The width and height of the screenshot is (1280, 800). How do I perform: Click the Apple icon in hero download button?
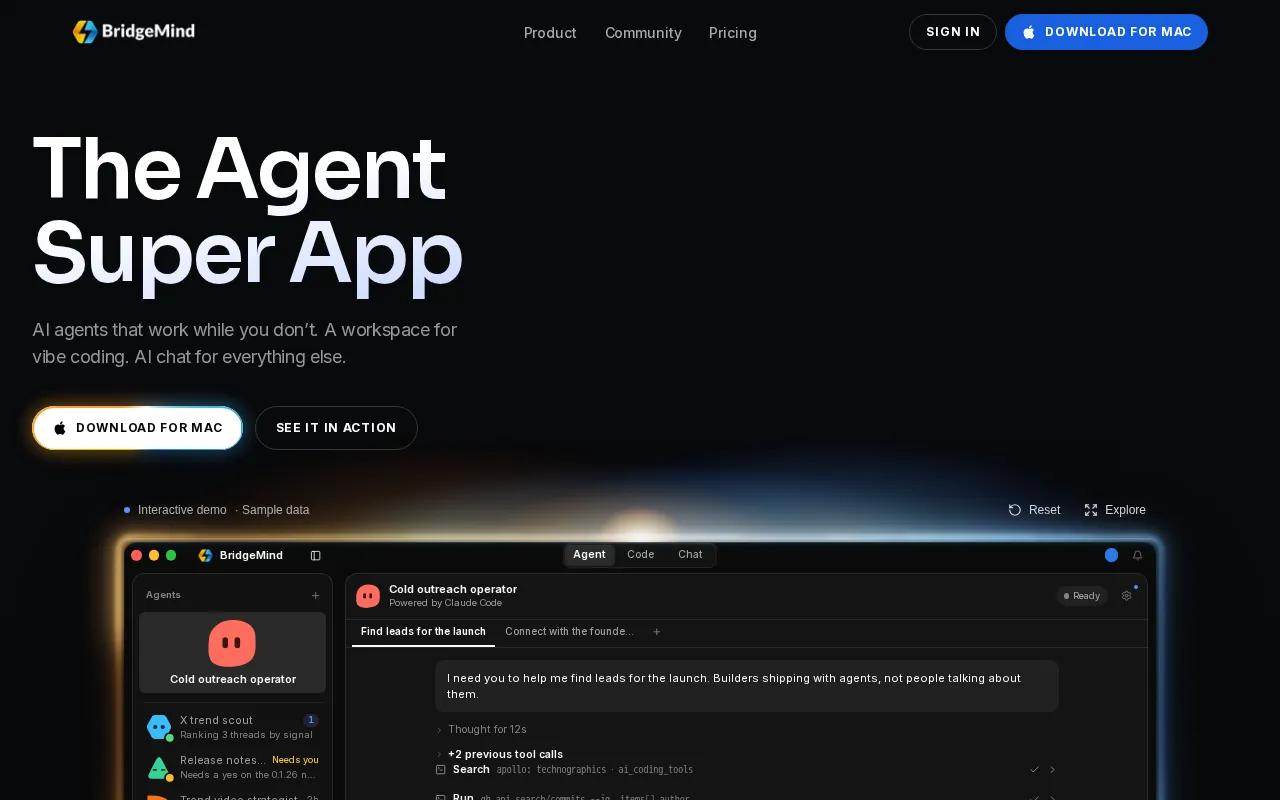tap(60, 428)
